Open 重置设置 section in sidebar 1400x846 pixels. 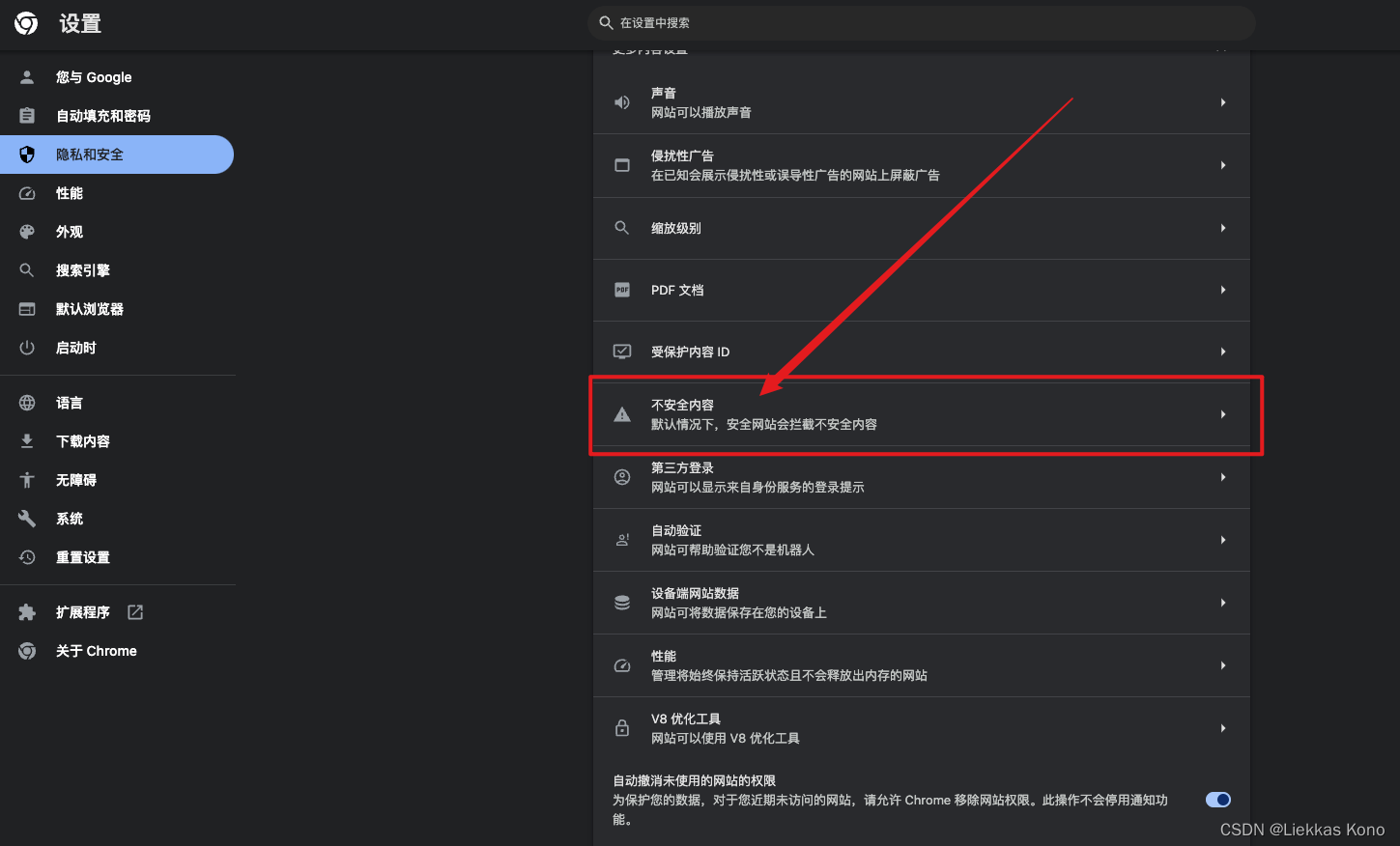(x=117, y=557)
